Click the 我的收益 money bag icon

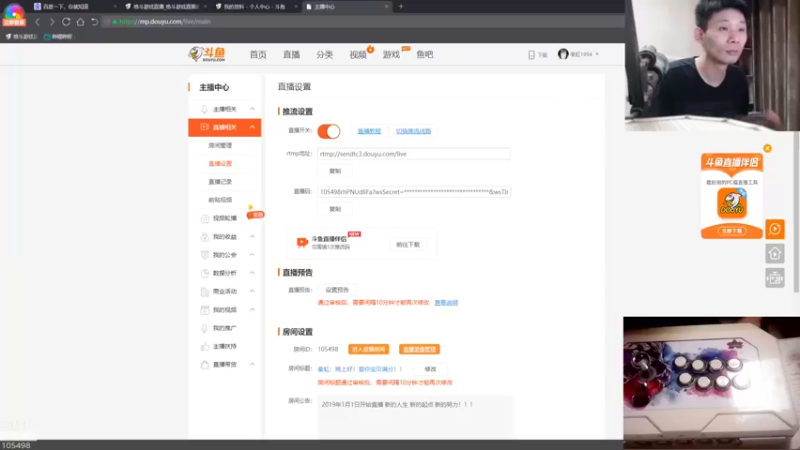pyautogui.click(x=205, y=237)
